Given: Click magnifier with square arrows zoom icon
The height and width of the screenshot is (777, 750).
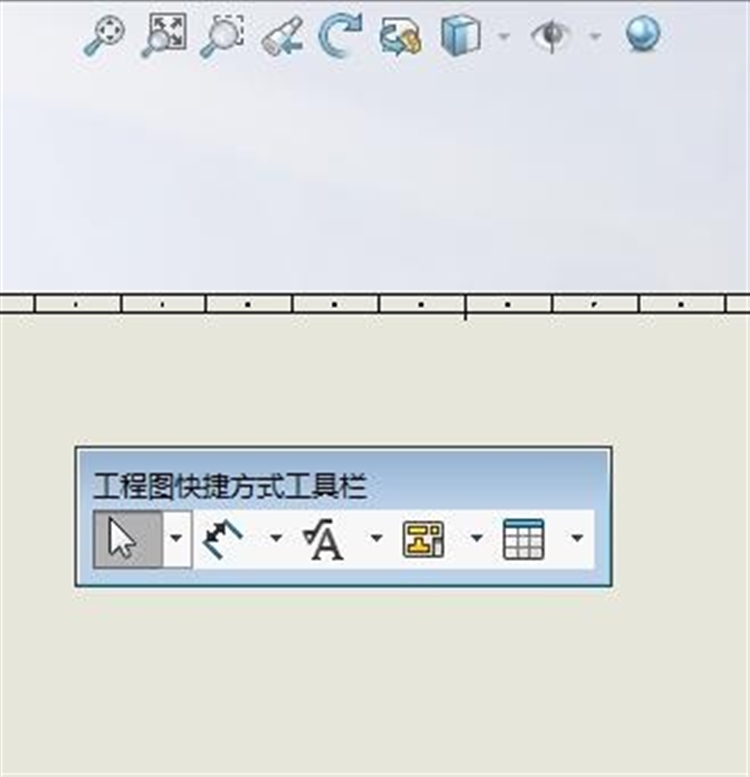Looking at the screenshot, I should tap(164, 35).
